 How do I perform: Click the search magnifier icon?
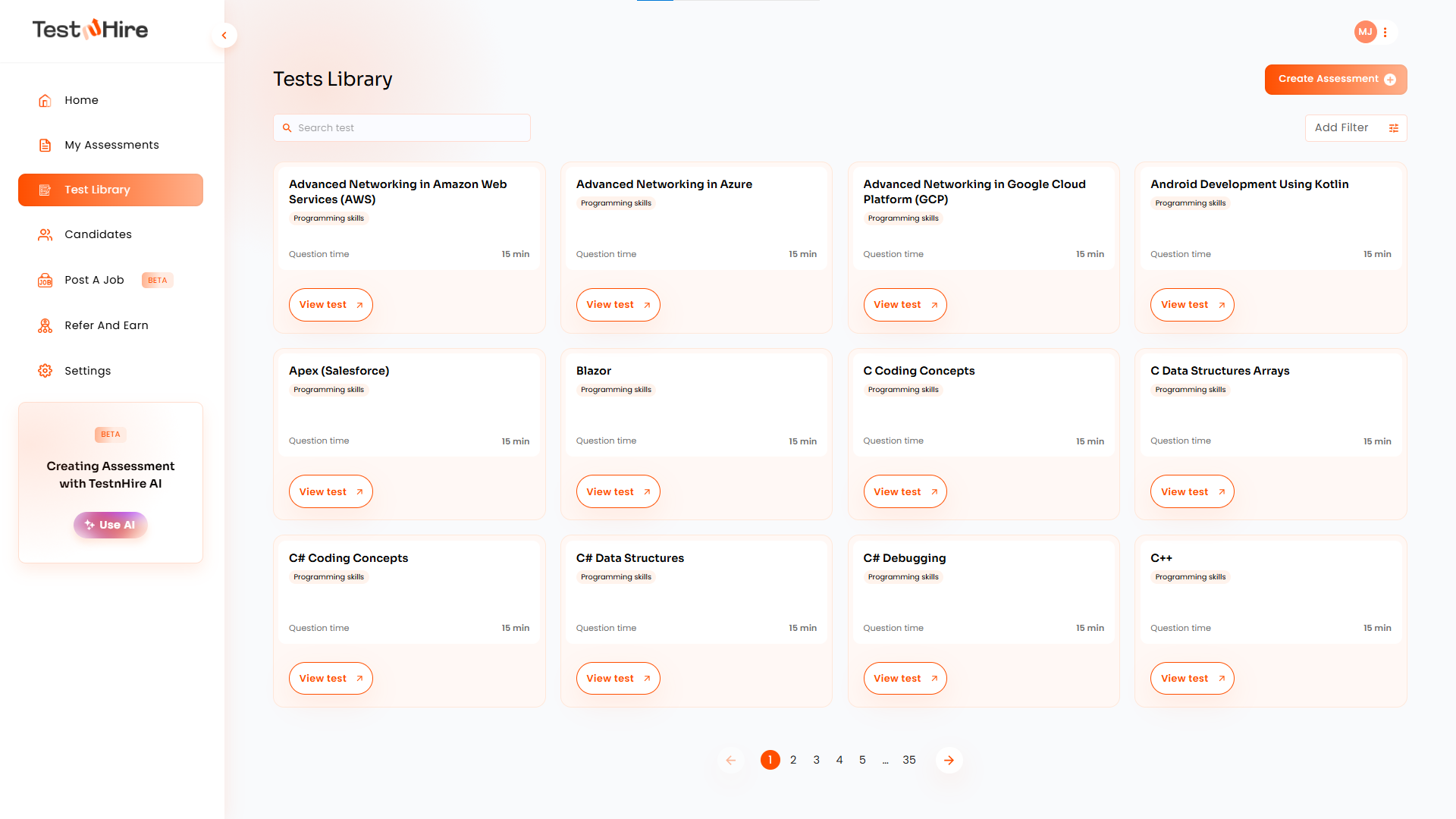287,128
